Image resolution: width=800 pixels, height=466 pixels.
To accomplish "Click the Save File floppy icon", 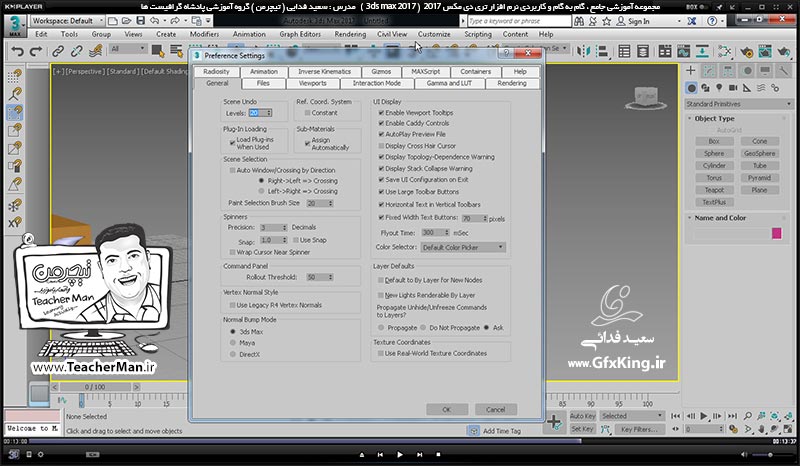I will pos(140,21).
